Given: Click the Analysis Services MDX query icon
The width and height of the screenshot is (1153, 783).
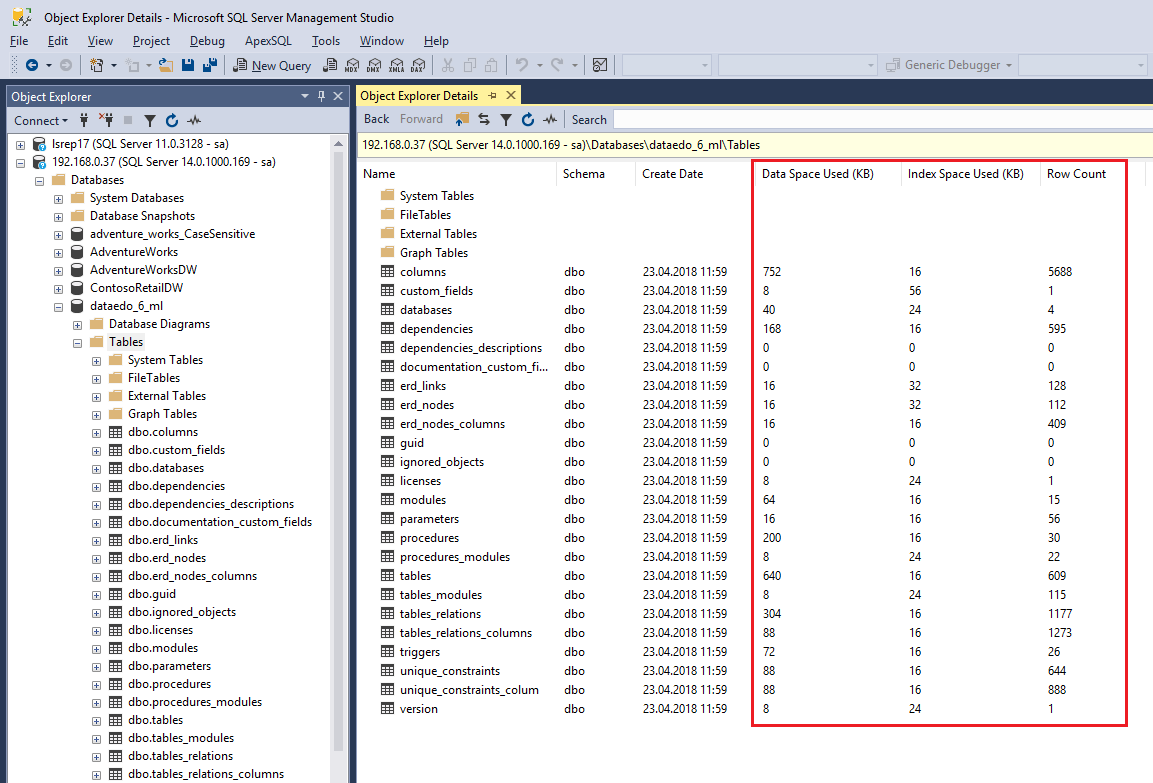Looking at the screenshot, I should tap(353, 66).
